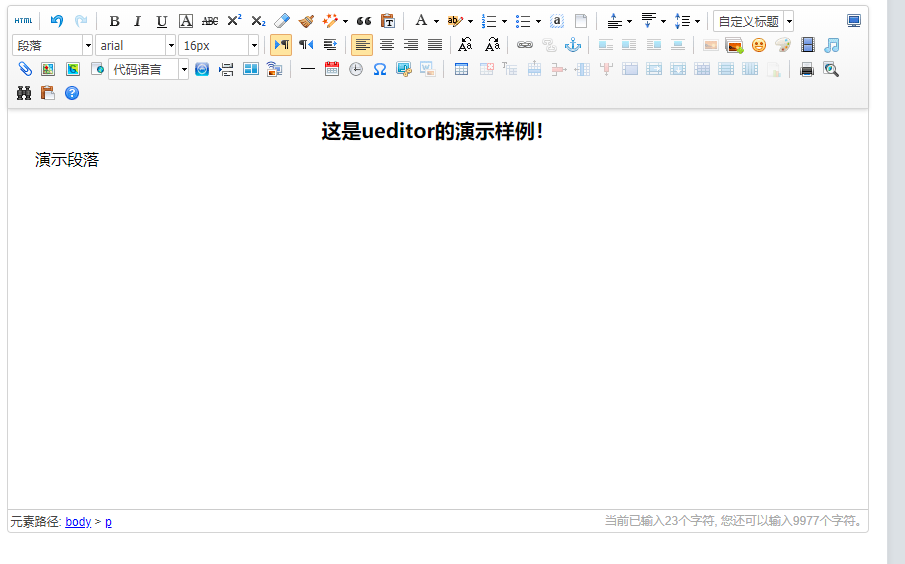Screen dimensions: 905x564
Task: Insert an ordered list
Action: pos(489,21)
